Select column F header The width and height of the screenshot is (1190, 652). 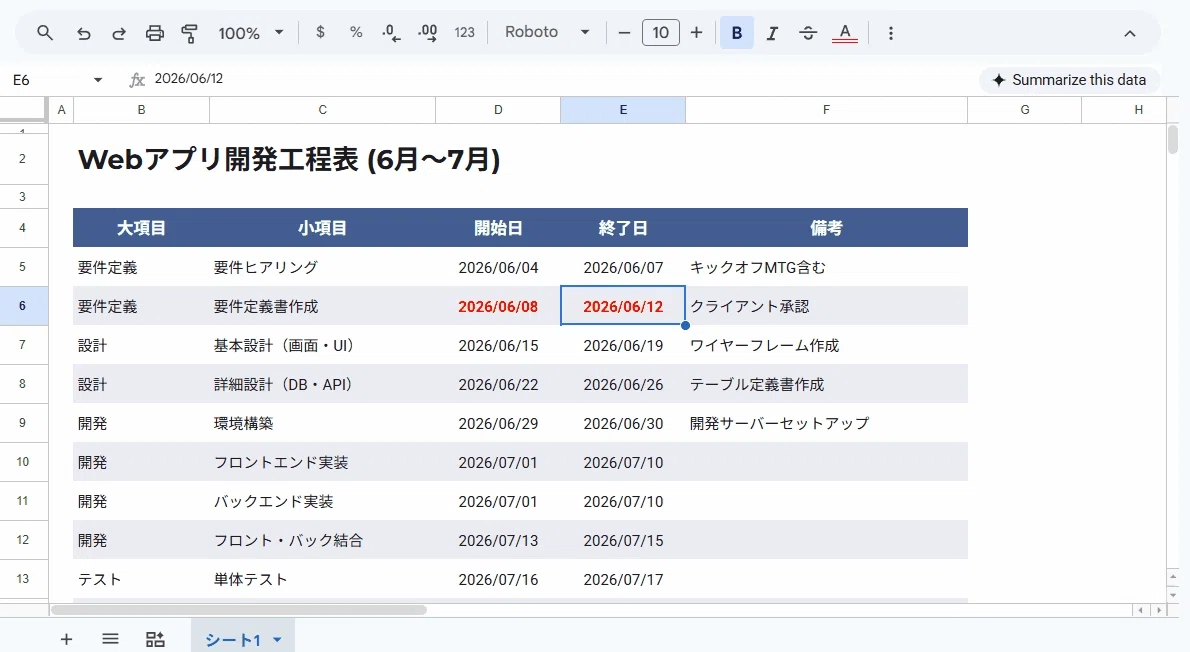(826, 110)
